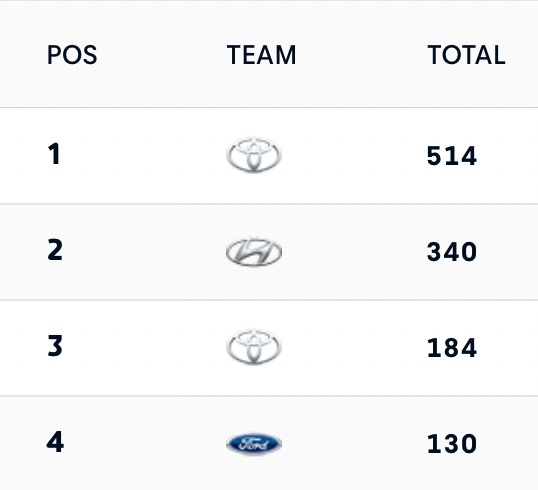Select the Hyundai row with 340 points
Screen dimensions: 538x490
point(269,252)
